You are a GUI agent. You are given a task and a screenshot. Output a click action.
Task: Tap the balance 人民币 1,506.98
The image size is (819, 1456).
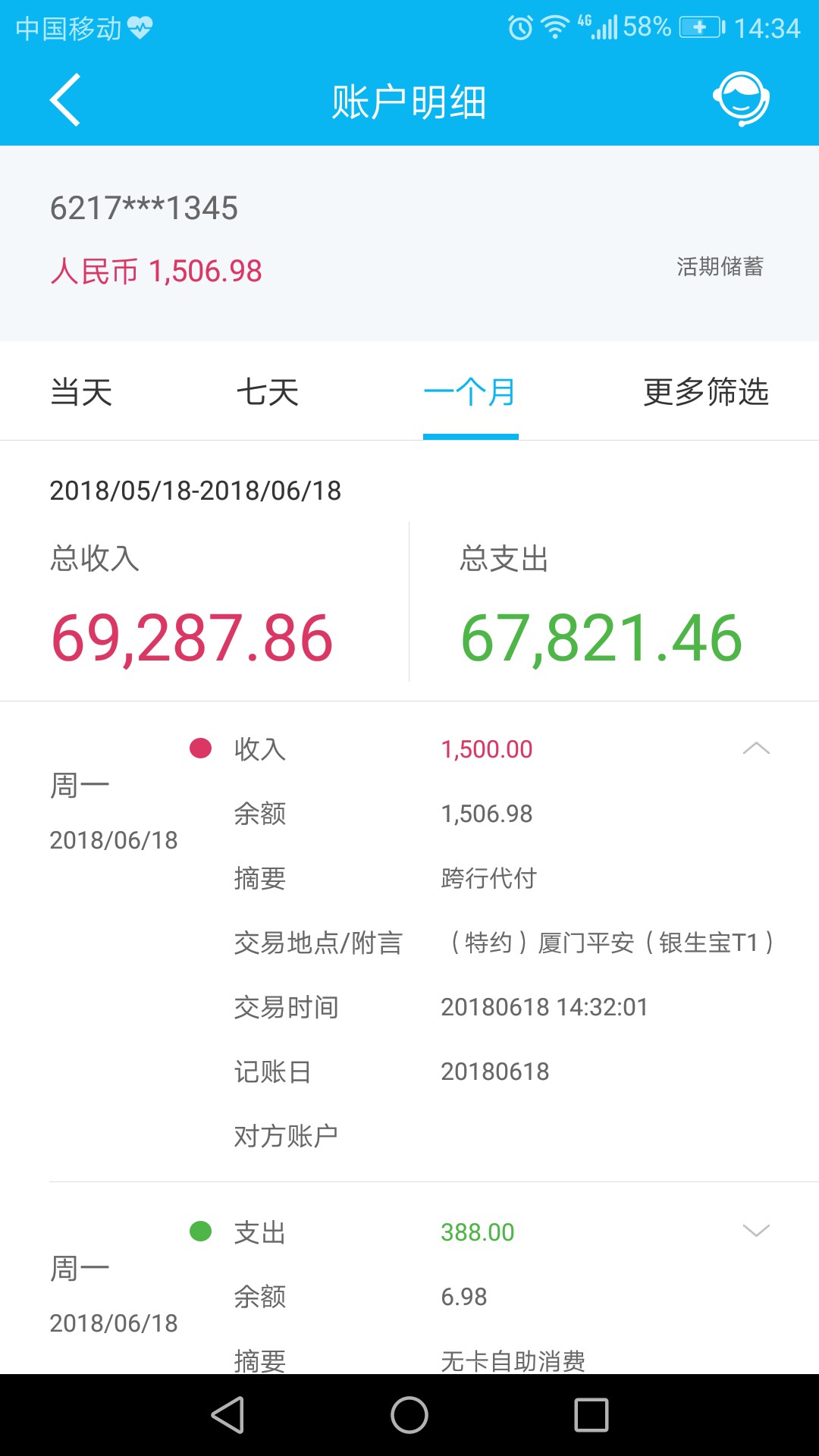pos(156,271)
